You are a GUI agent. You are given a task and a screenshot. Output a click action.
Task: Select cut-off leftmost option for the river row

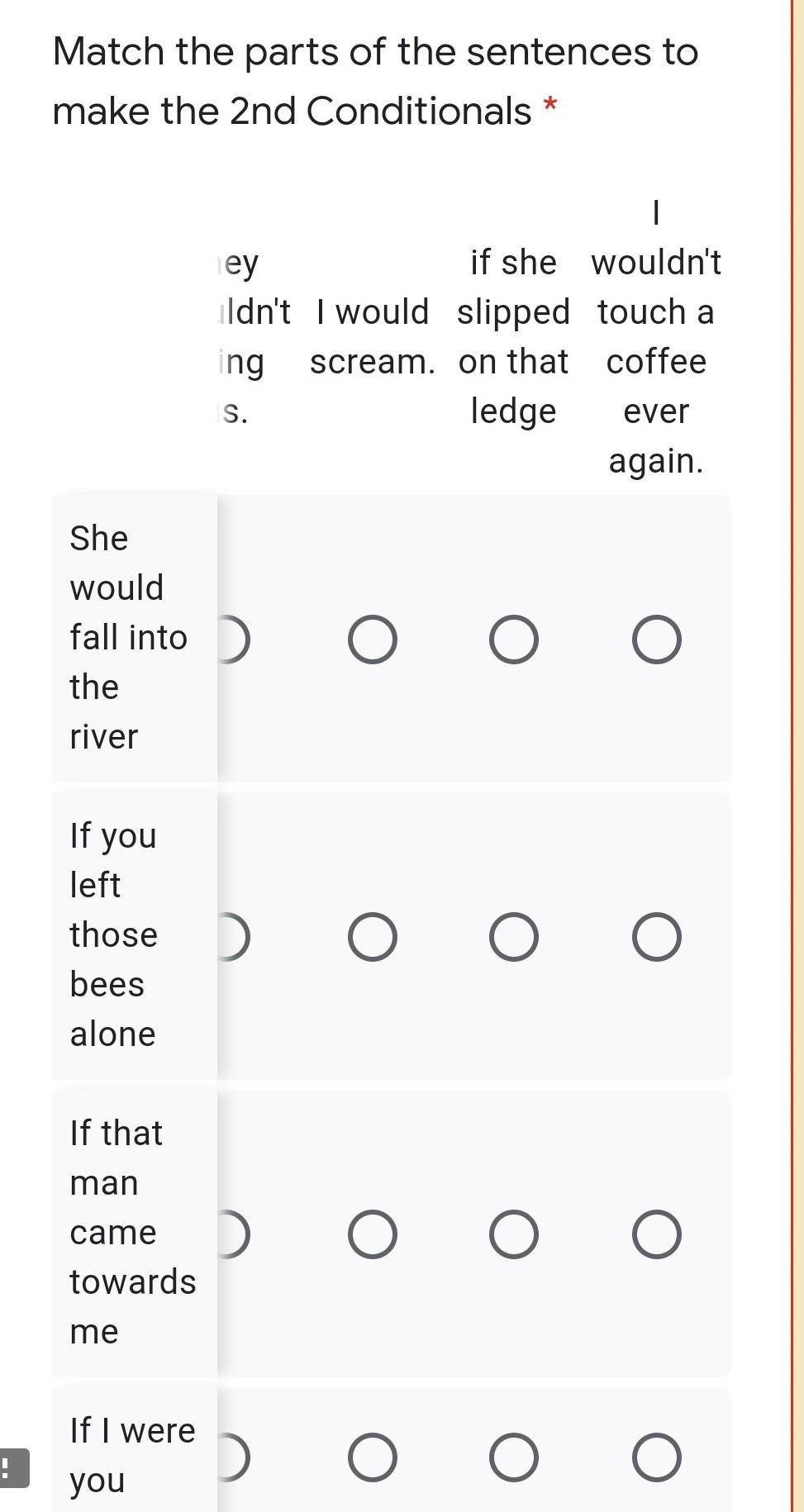(x=232, y=640)
